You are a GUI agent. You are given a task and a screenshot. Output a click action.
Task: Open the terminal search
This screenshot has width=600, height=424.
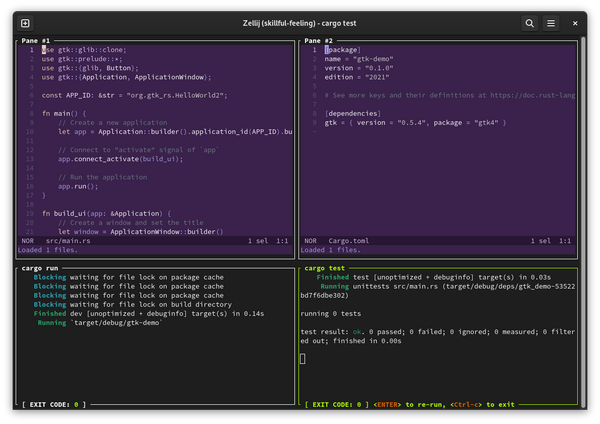pos(529,23)
